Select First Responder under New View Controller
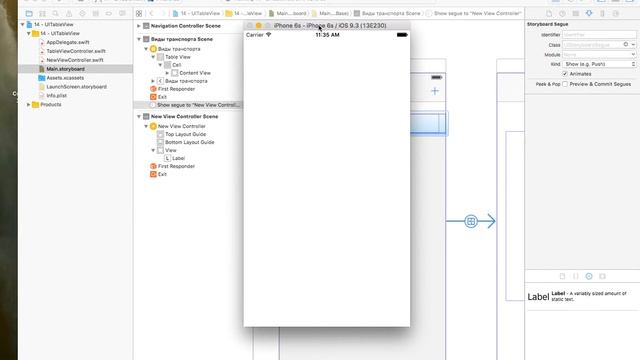The image size is (640, 360). click(x=176, y=166)
